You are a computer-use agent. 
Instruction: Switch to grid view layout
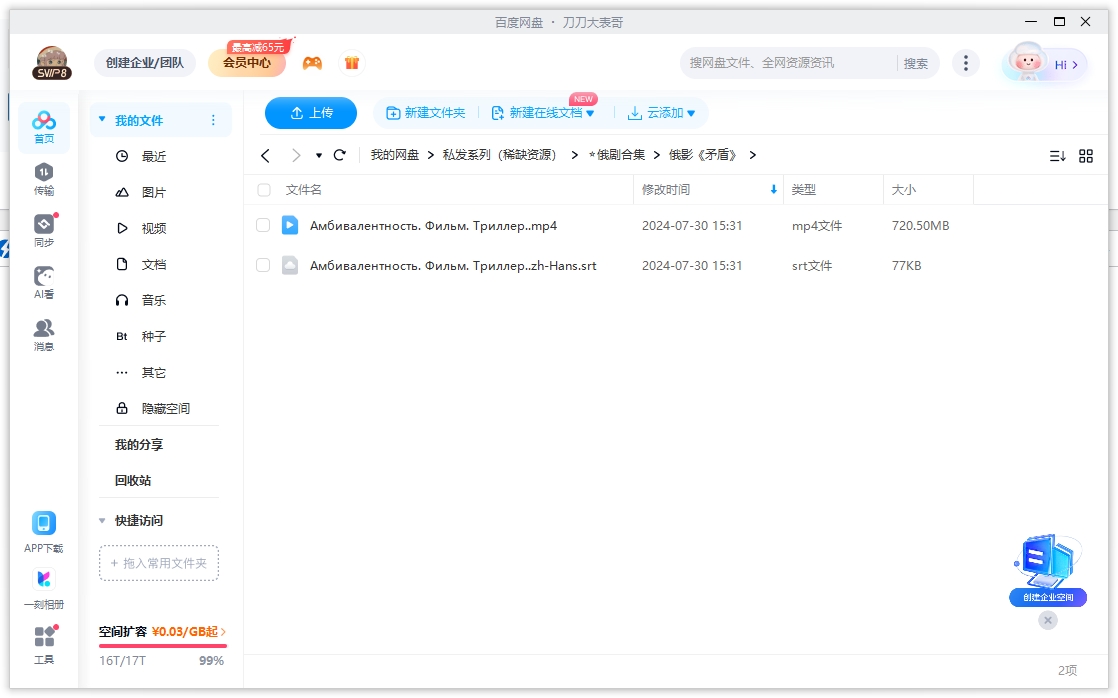(x=1086, y=156)
